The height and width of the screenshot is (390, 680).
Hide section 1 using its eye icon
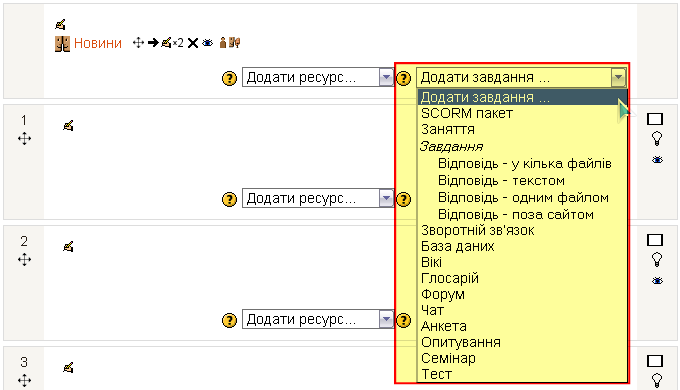coord(657,160)
